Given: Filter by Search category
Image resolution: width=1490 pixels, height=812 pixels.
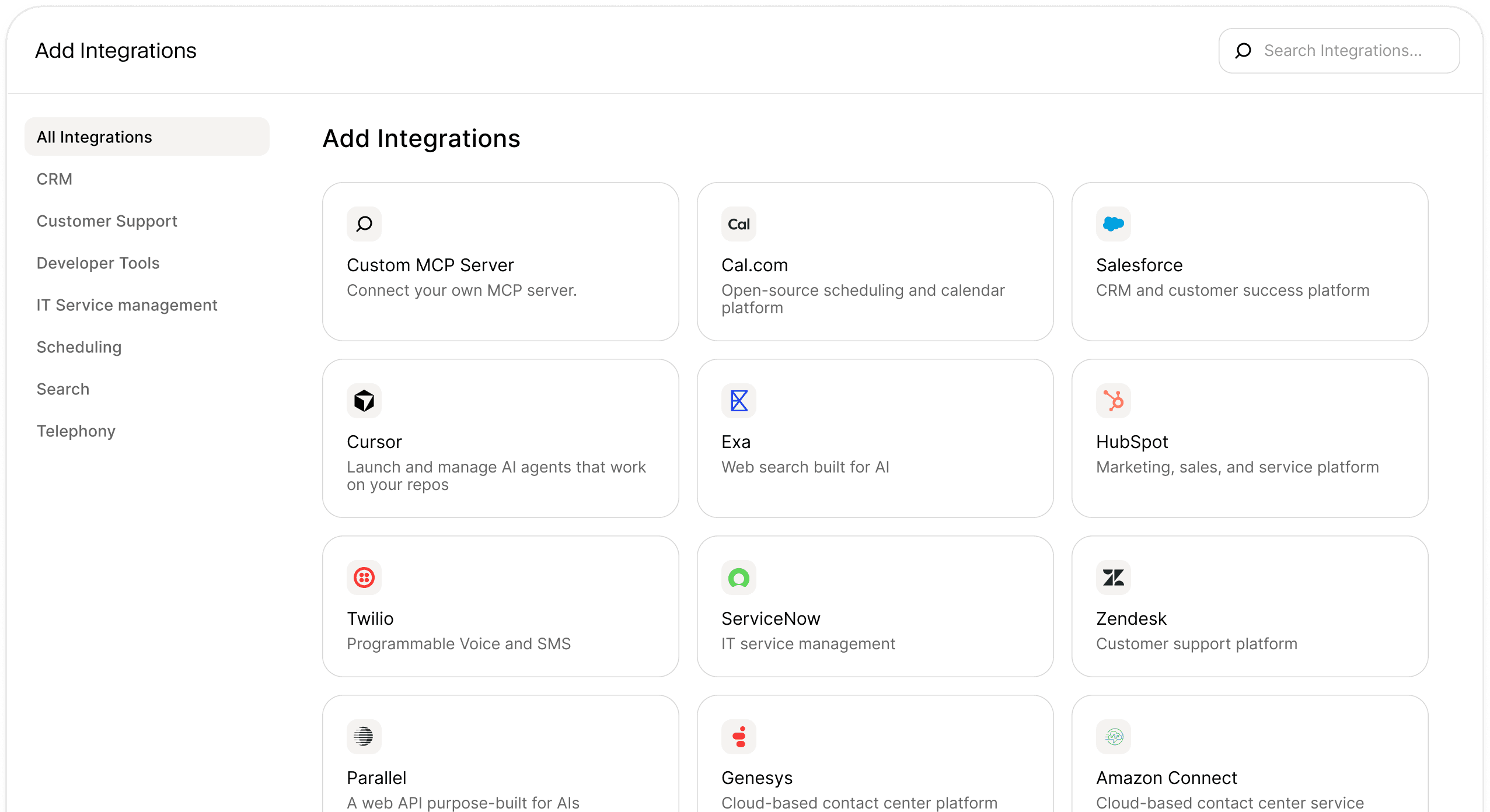Looking at the screenshot, I should (x=63, y=389).
